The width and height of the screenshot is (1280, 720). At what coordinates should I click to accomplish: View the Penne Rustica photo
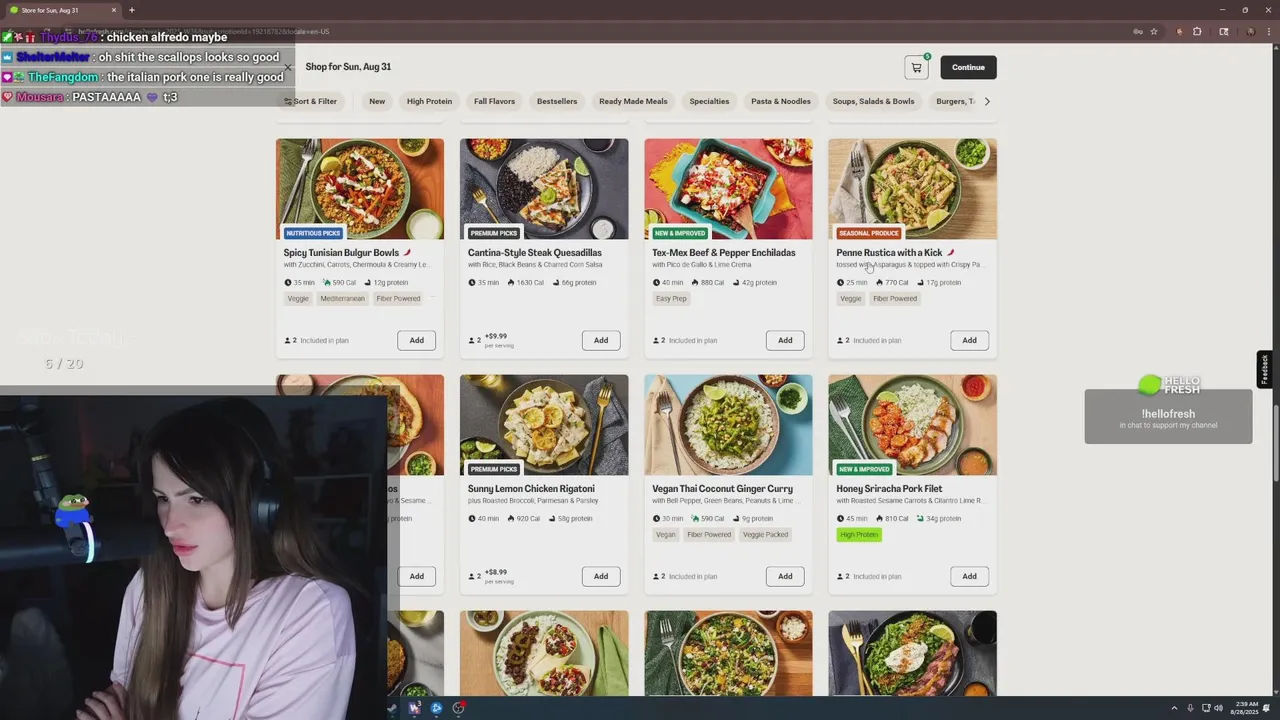912,189
